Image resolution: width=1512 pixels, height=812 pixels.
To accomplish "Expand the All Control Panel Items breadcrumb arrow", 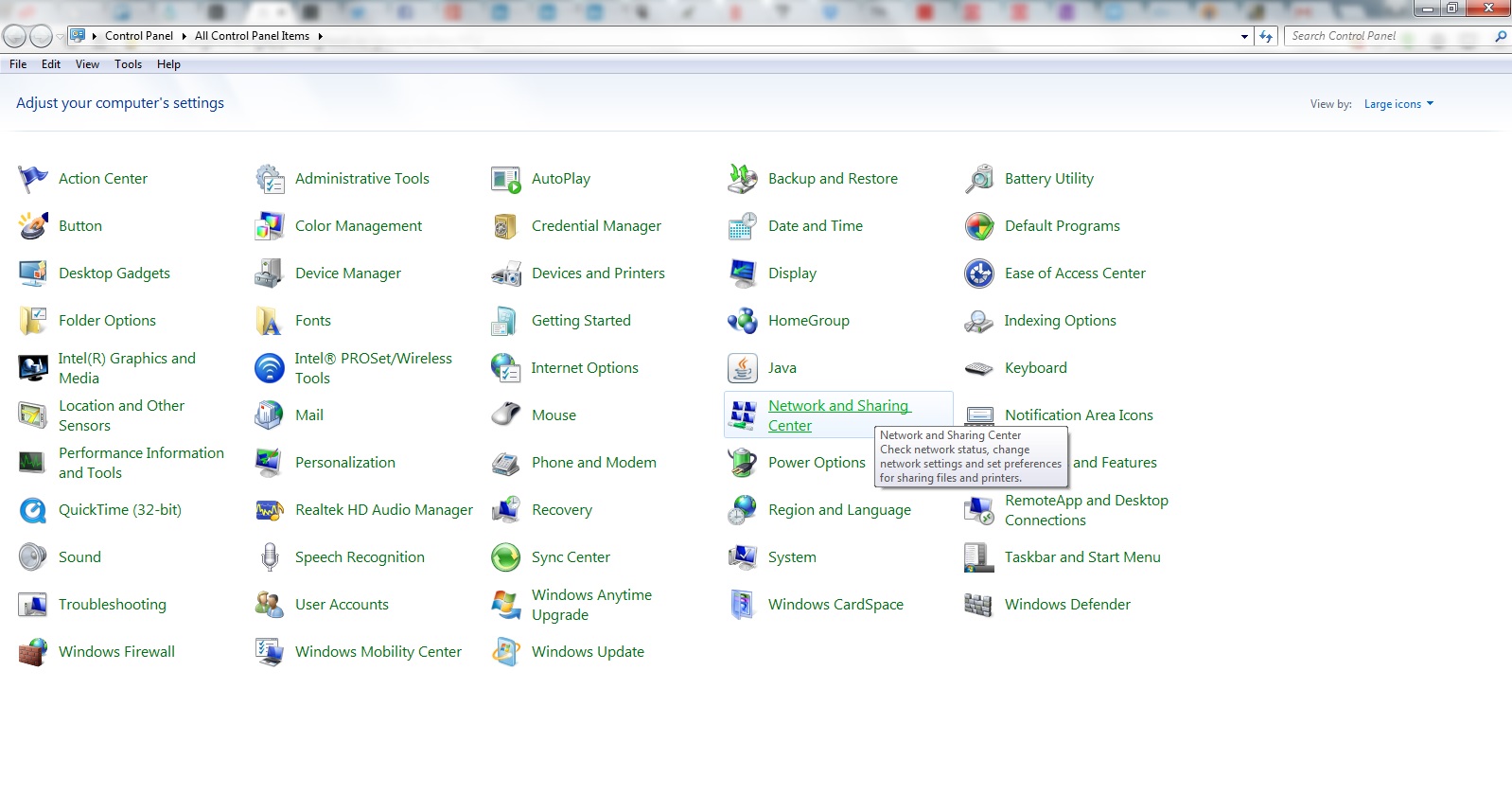I will pyautogui.click(x=320, y=36).
